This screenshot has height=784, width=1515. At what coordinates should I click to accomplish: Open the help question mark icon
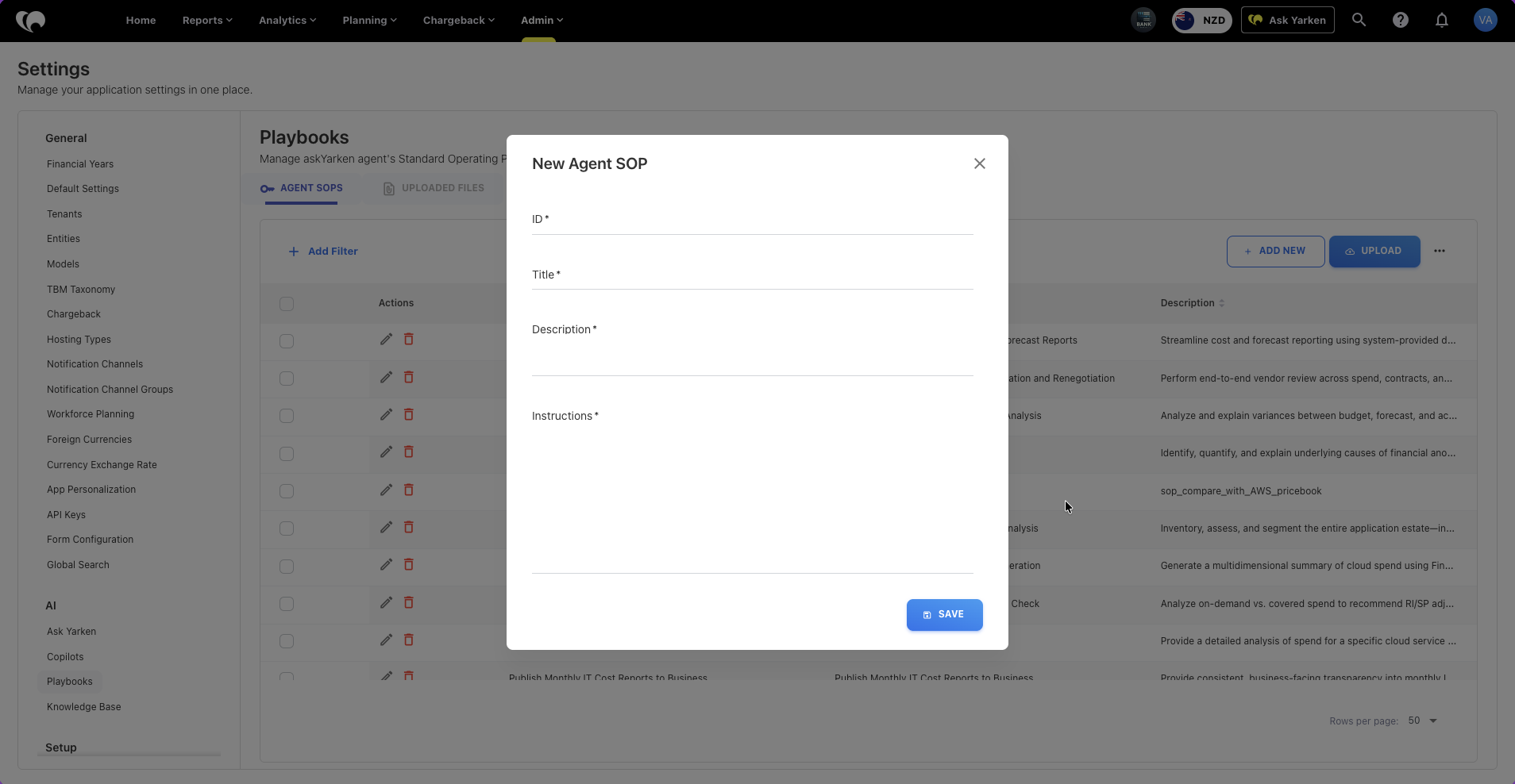pos(1401,20)
